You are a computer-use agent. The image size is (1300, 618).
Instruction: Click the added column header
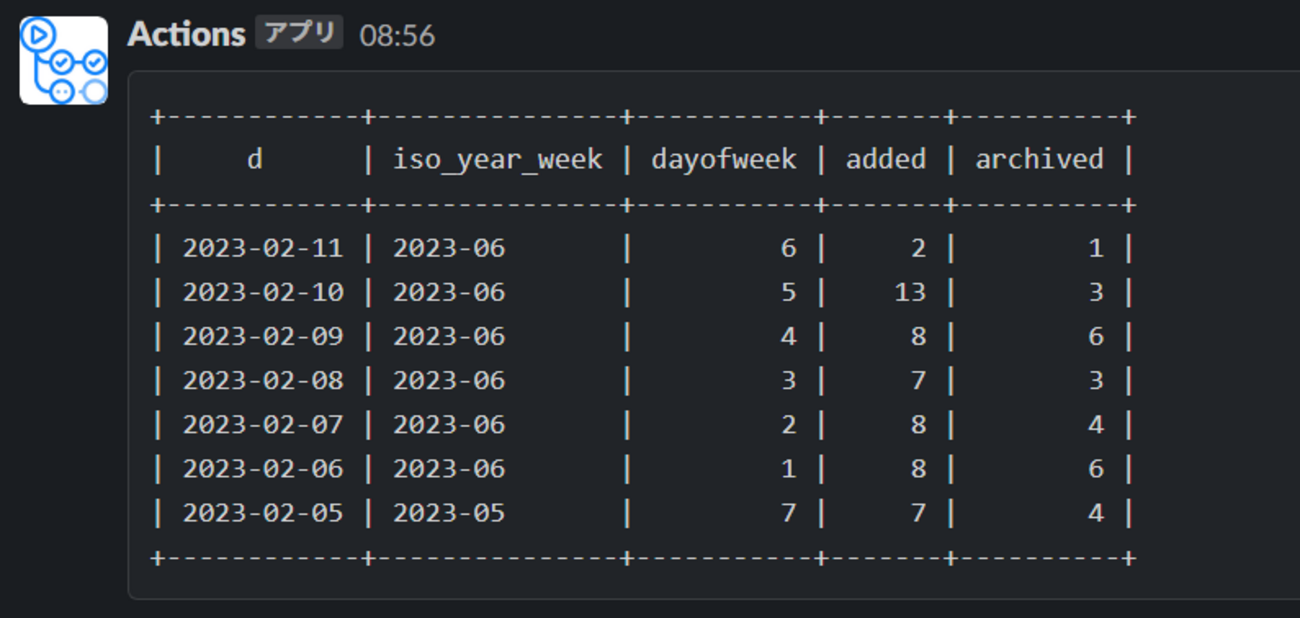pos(885,159)
